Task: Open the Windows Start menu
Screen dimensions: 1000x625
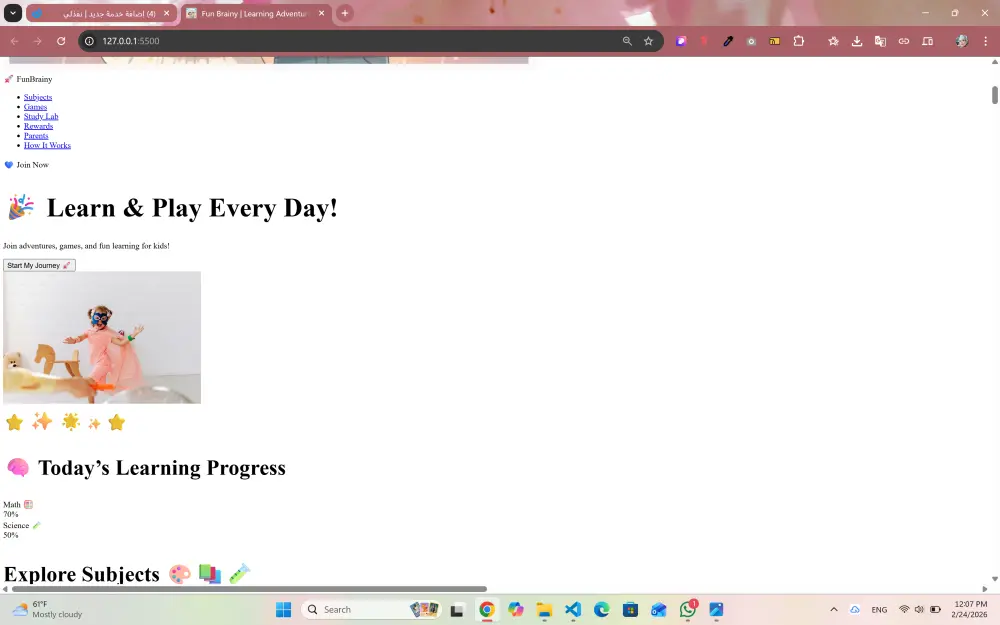Action: 283,610
